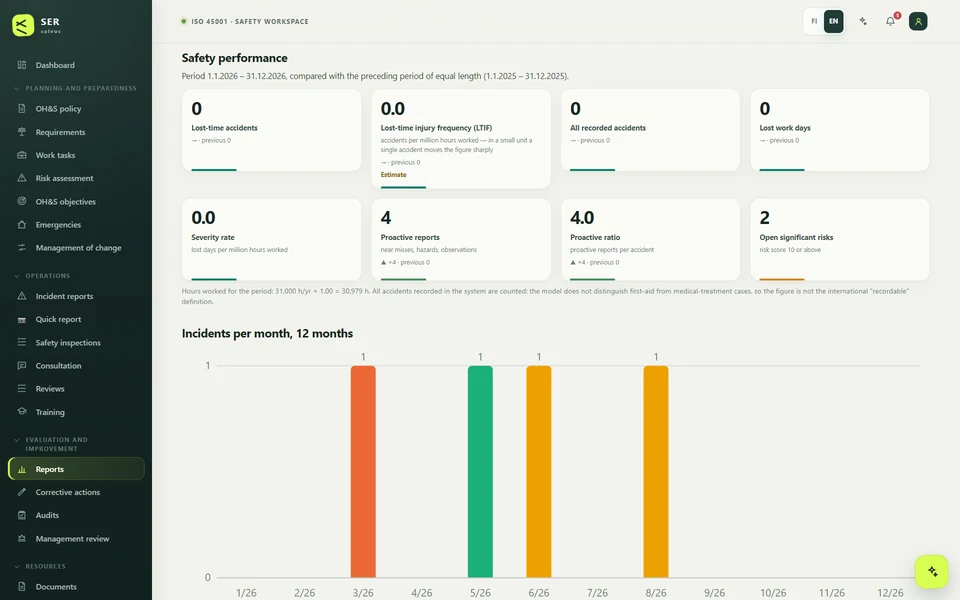Select the Lost work days card
Screen dimensions: 960x600
[x=840, y=130]
